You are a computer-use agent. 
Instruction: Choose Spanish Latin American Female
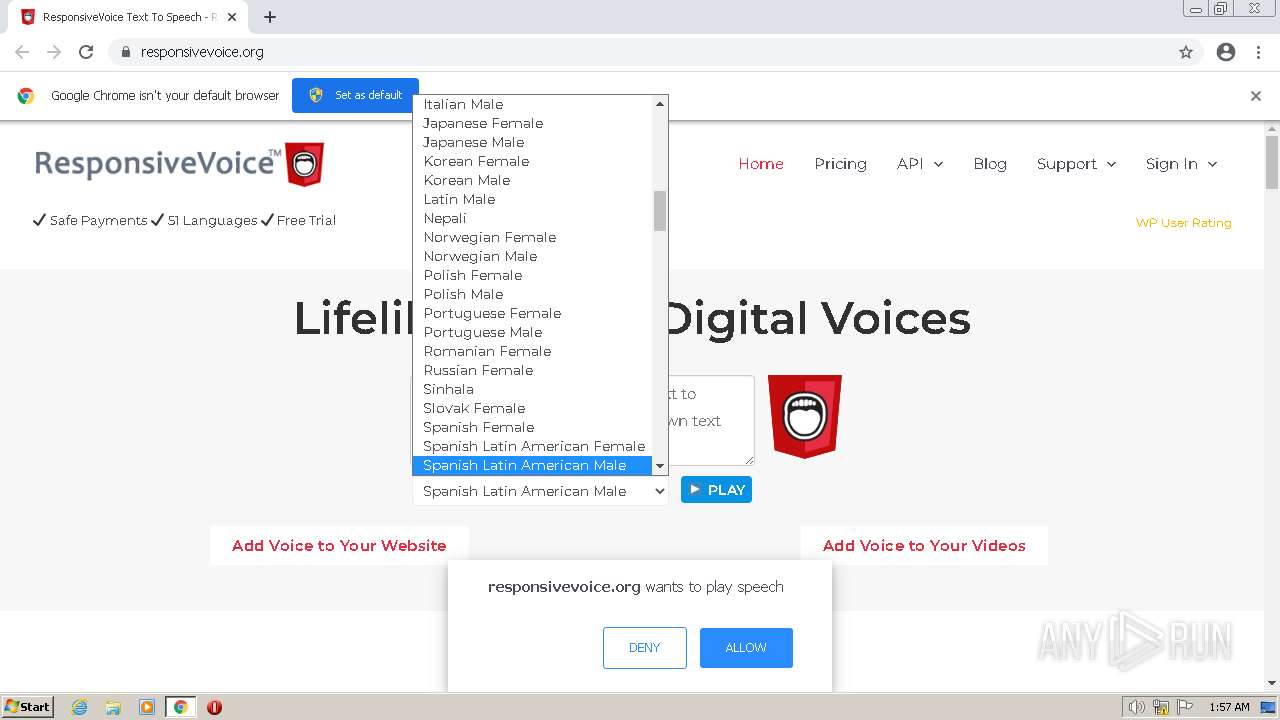tap(533, 446)
